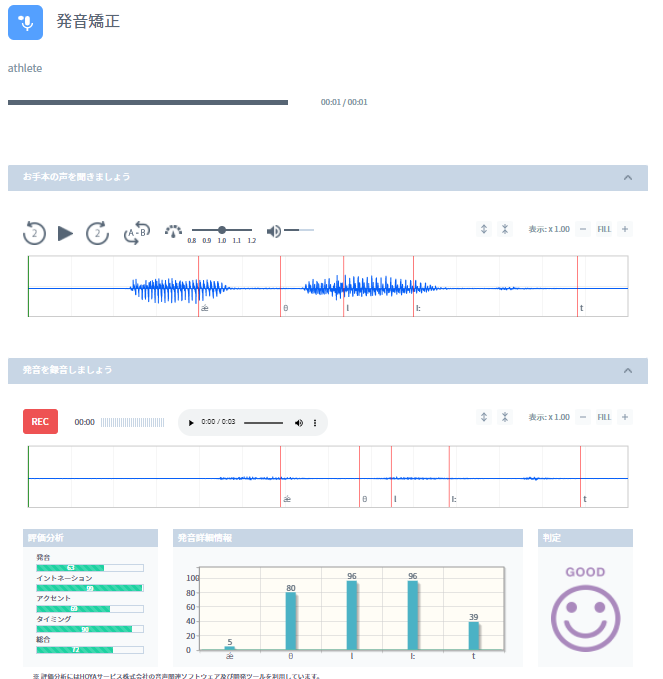Click the 発音 score bar showing 63
Image resolution: width=663 pixels, height=679 pixels.
[90, 568]
